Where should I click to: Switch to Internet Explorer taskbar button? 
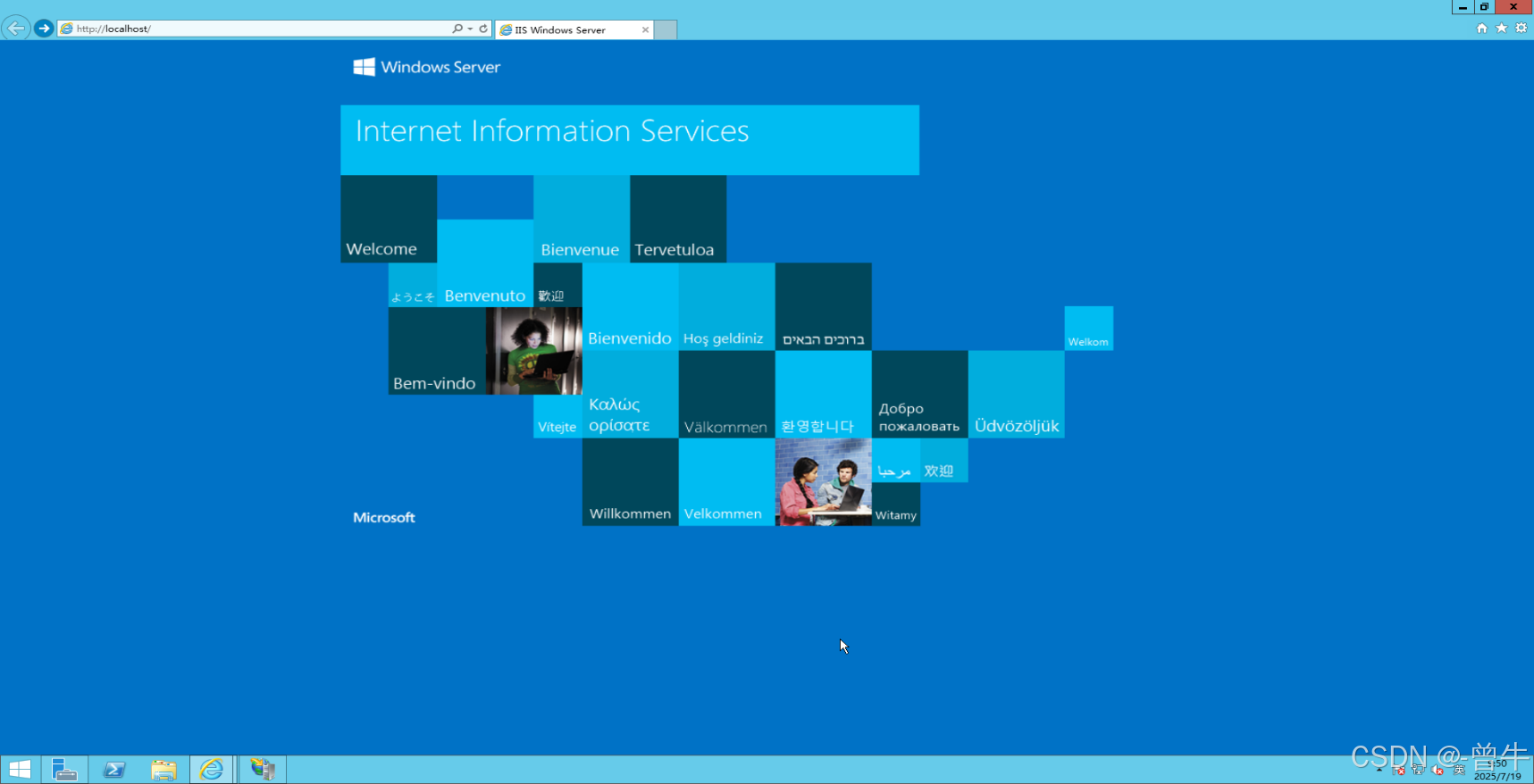[x=212, y=770]
